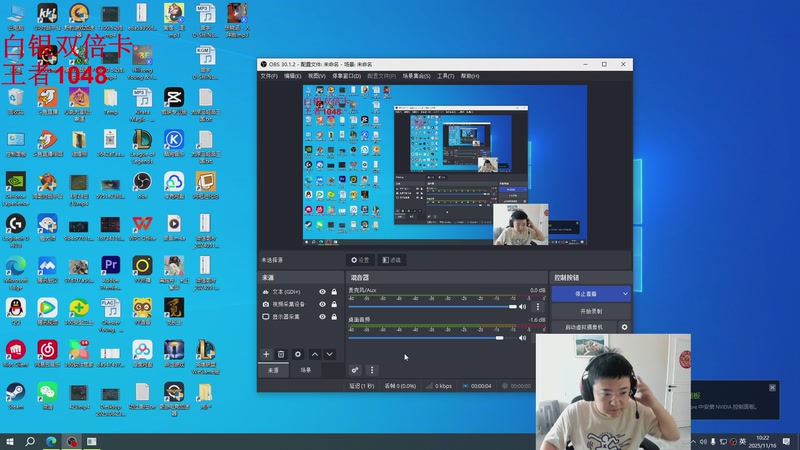This screenshot has height=450, width=800.
Task: Select WPS Office desktop icon
Action: [142, 228]
